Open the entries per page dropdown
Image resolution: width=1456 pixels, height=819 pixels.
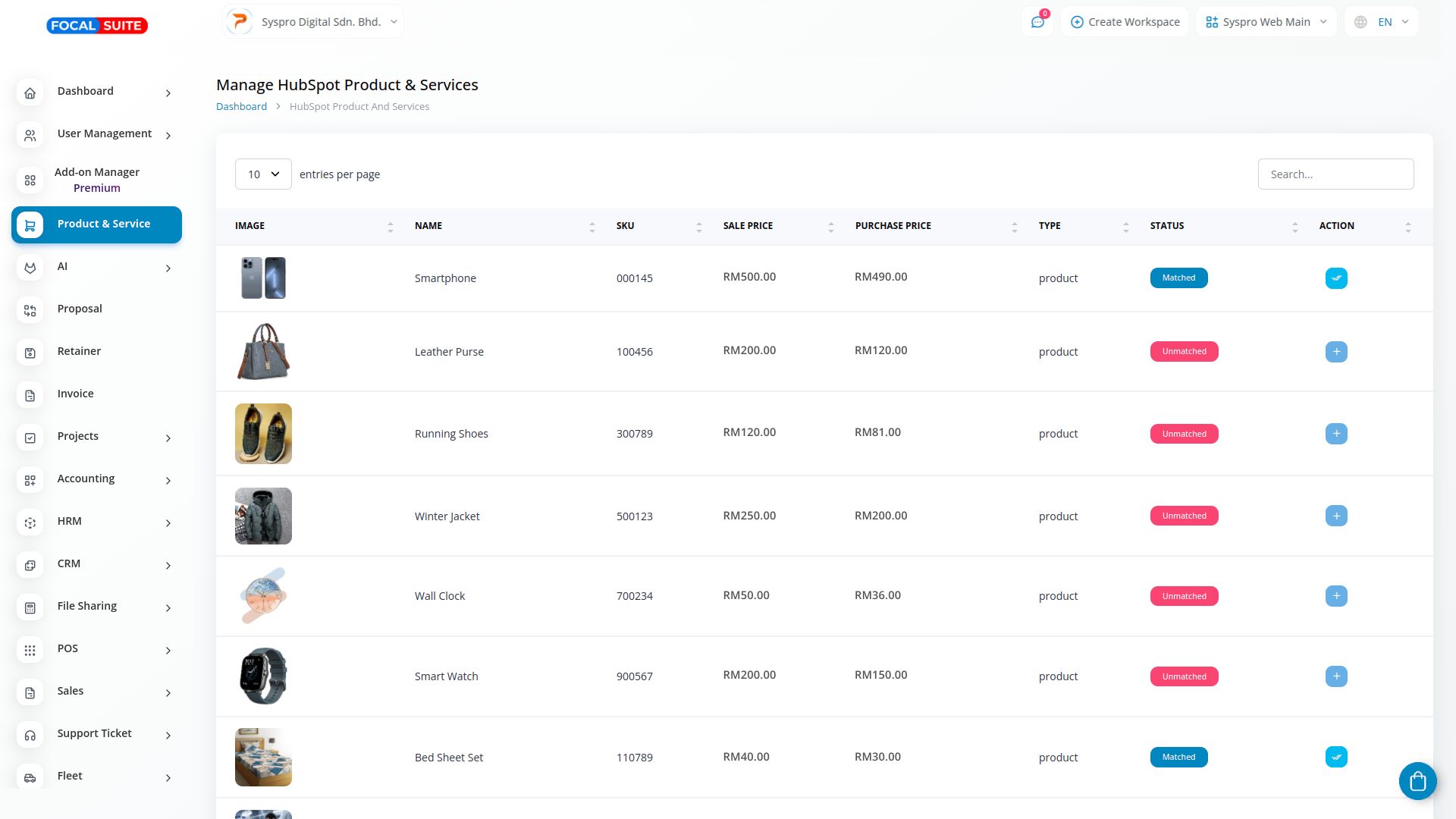pos(263,174)
